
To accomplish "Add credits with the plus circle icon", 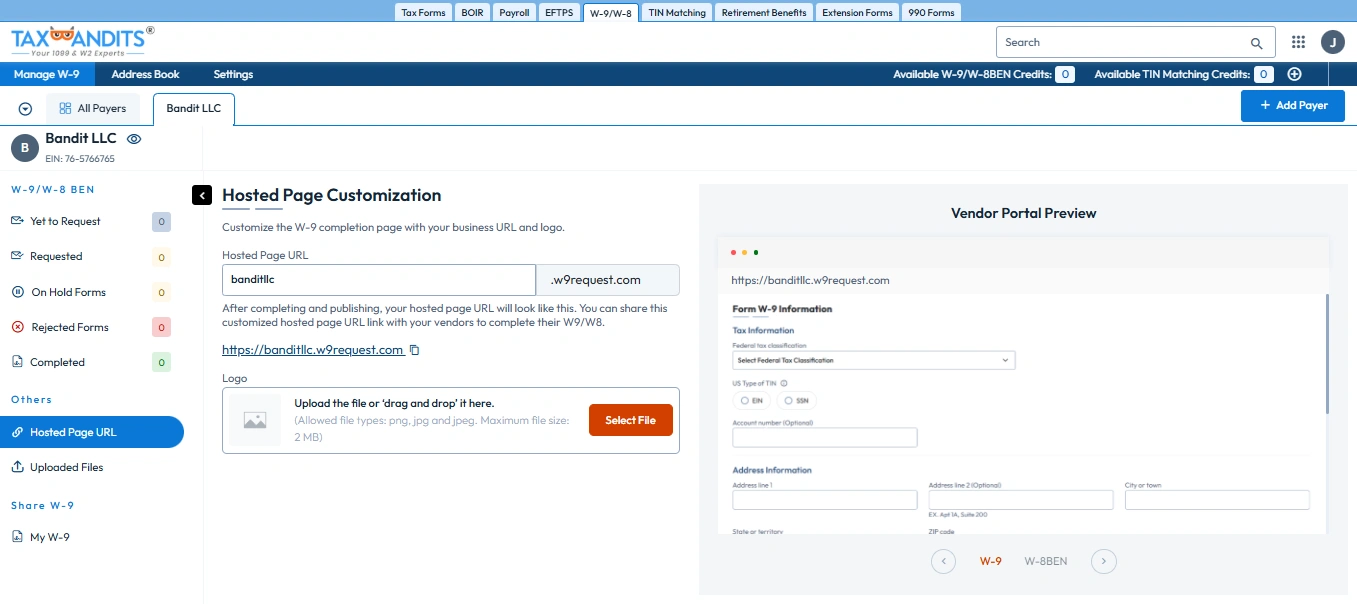I will click(x=1294, y=74).
